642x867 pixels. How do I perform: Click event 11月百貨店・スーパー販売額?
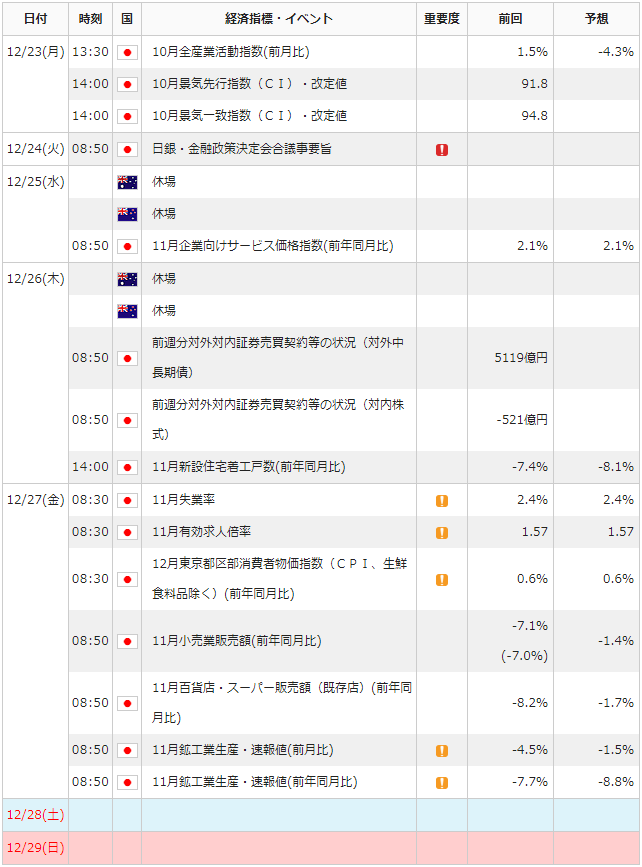(x=282, y=703)
